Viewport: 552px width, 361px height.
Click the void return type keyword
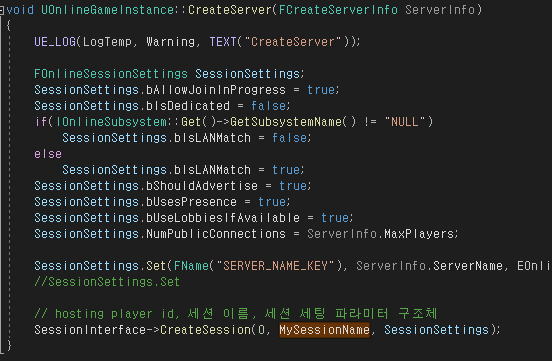(x=20, y=10)
